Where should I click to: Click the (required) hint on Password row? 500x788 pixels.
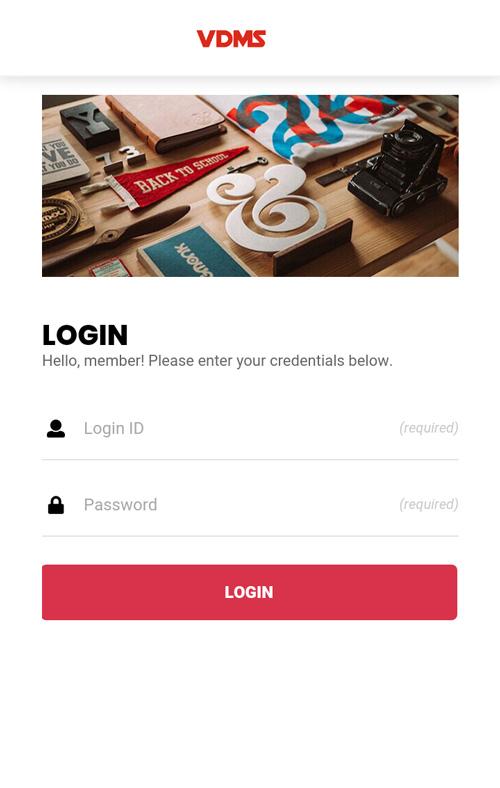coord(429,504)
